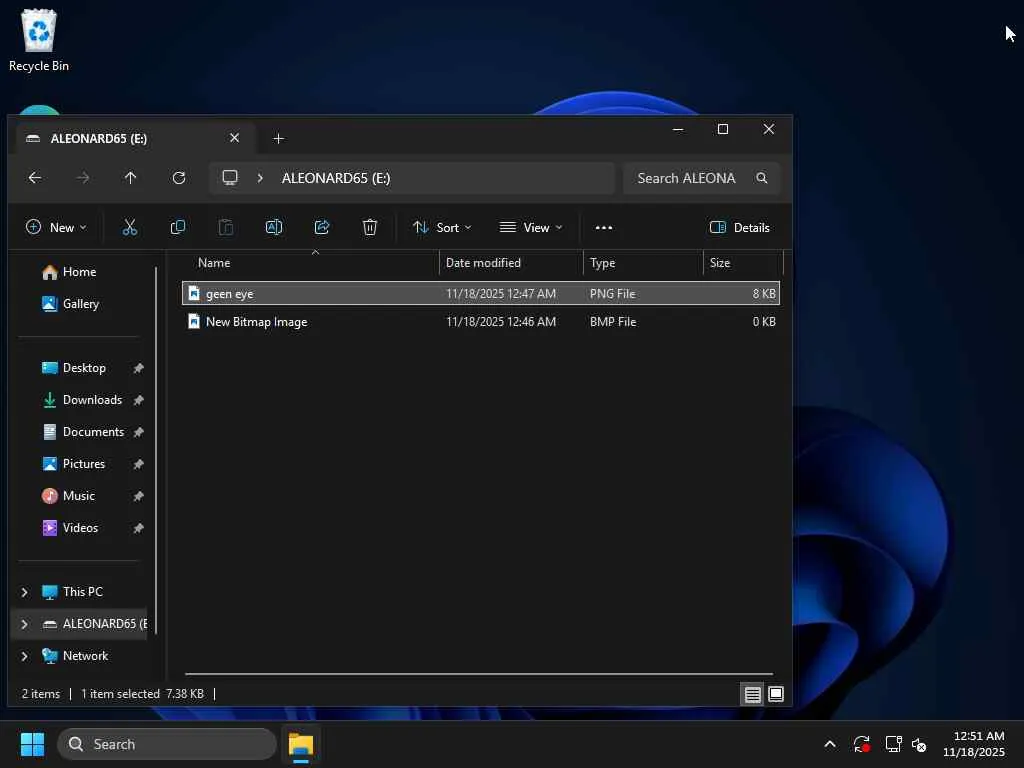The width and height of the screenshot is (1024, 768).
Task: Switch to details list view layout
Action: pos(752,694)
